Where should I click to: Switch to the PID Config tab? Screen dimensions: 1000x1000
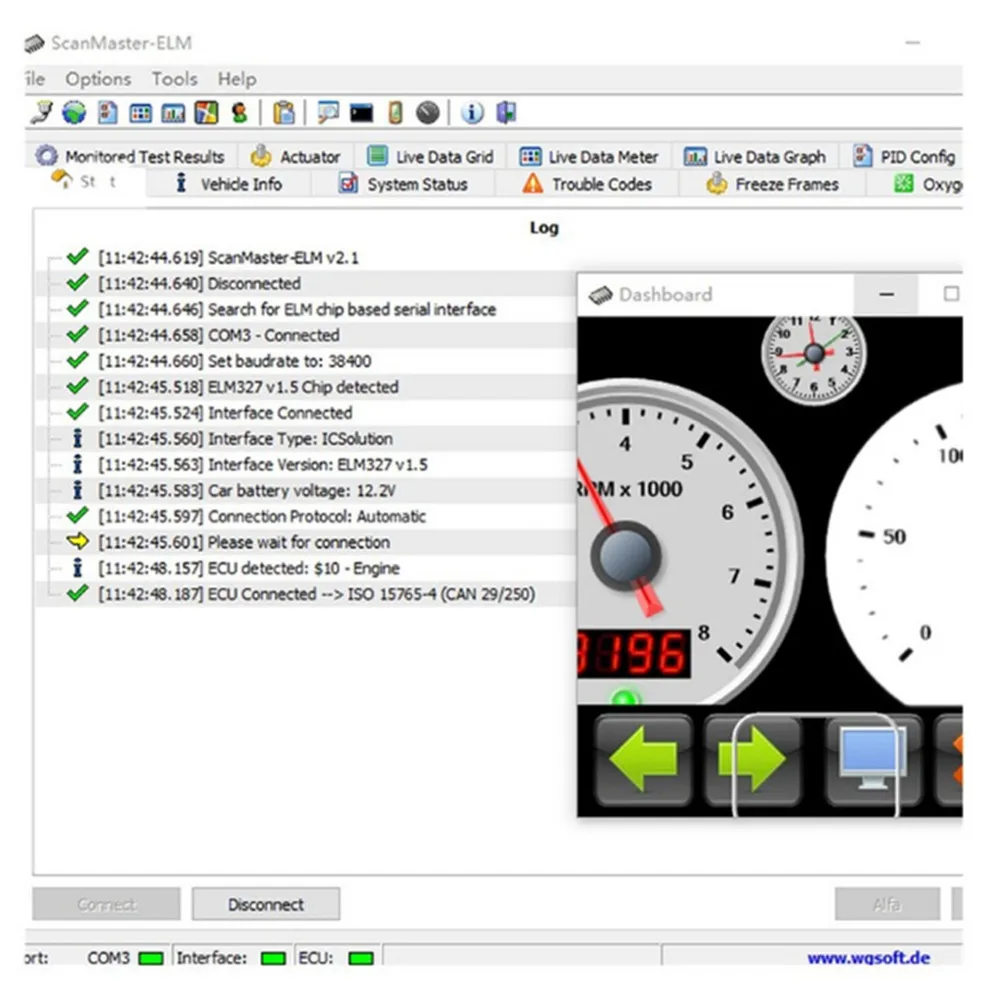coord(904,156)
